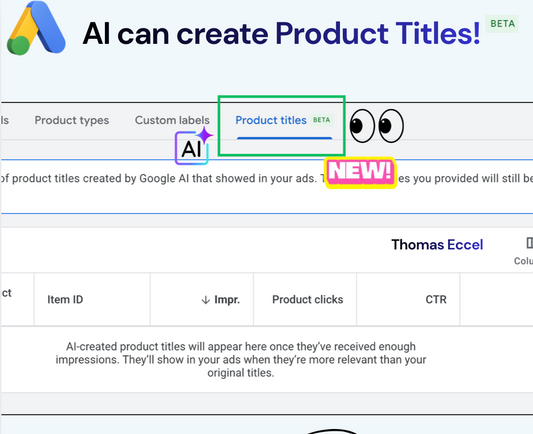Open the Product titles beta tab
Viewport: 533px width, 434px height.
284,120
